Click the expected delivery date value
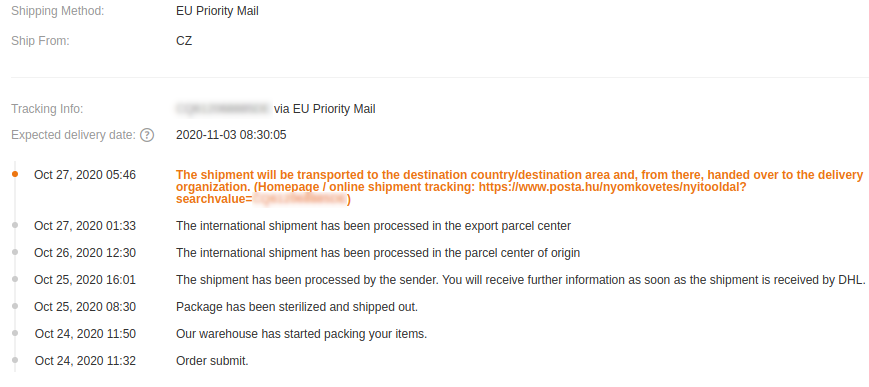 [x=231, y=135]
